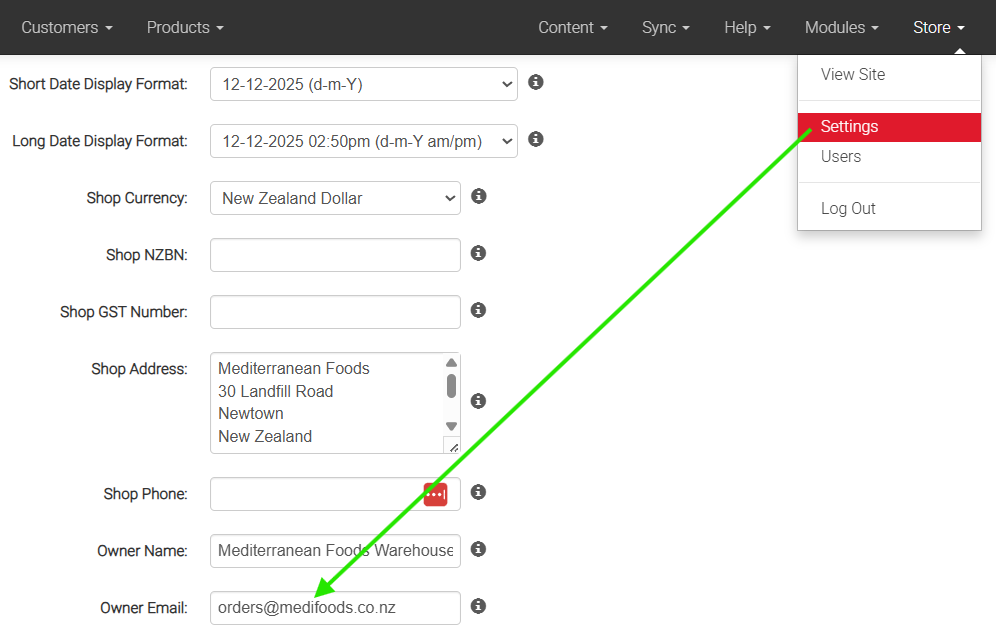Viewport: 996px width, 633px height.
Task: Click the info icon next to Owner Name
Action: pos(478,549)
